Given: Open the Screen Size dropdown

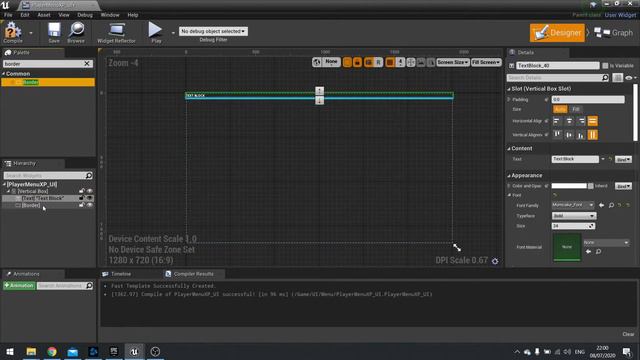Looking at the screenshot, I should click(x=453, y=62).
